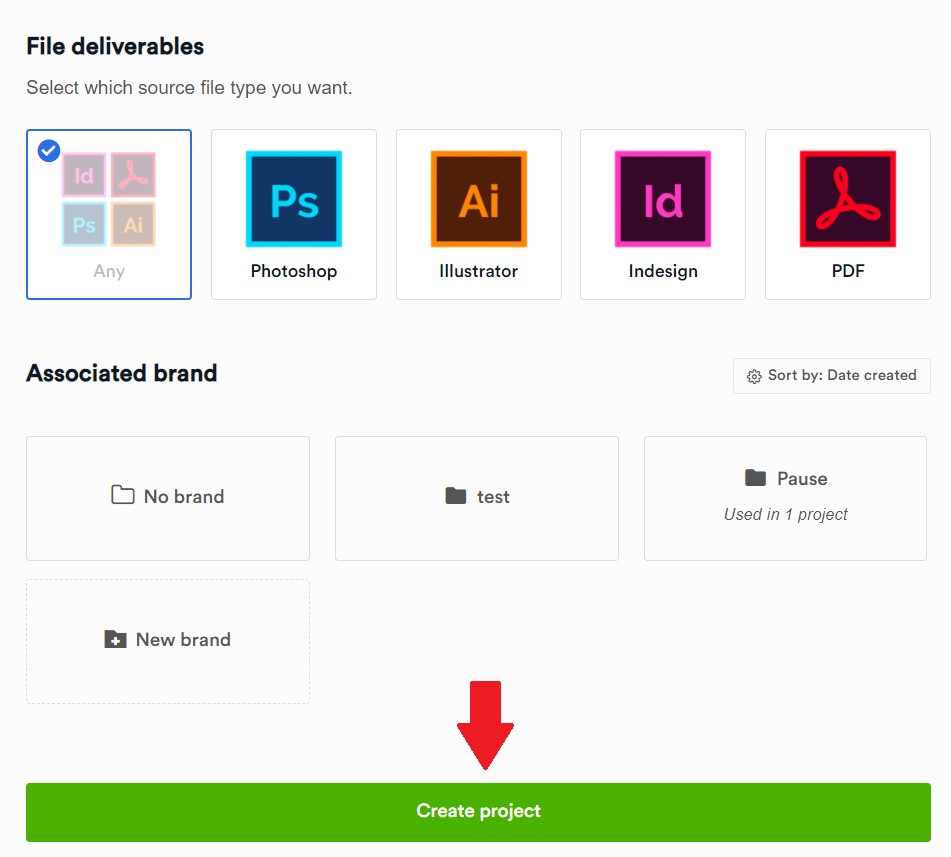
Task: Click the 'PDF' label text
Action: pyautogui.click(x=848, y=271)
